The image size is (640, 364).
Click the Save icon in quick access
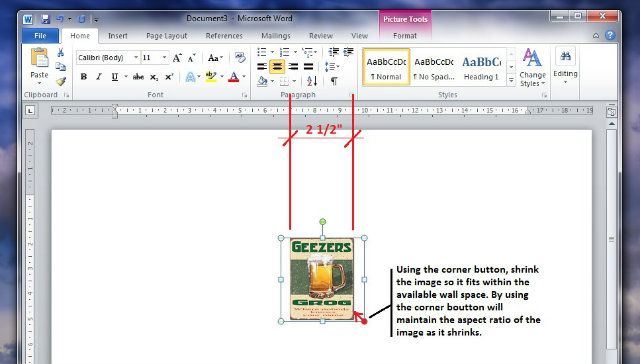pyautogui.click(x=45, y=19)
